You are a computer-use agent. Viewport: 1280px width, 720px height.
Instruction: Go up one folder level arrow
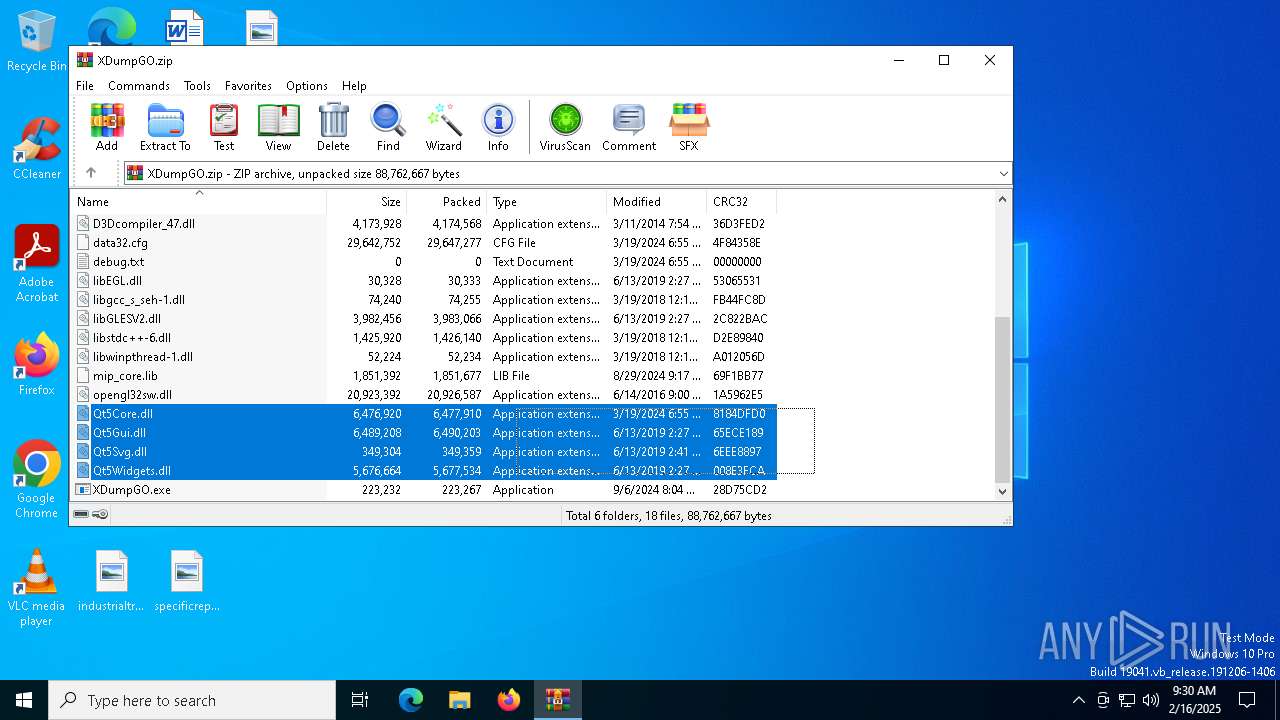[x=91, y=173]
